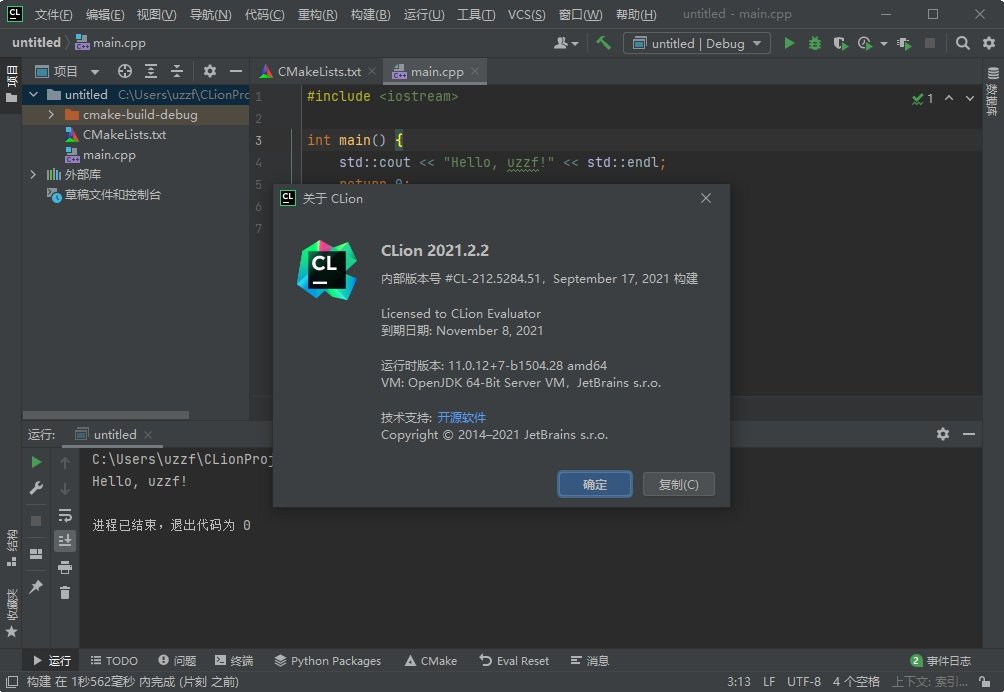Go to next highlighted problem arrow
This screenshot has height=692, width=1004.
[x=970, y=98]
